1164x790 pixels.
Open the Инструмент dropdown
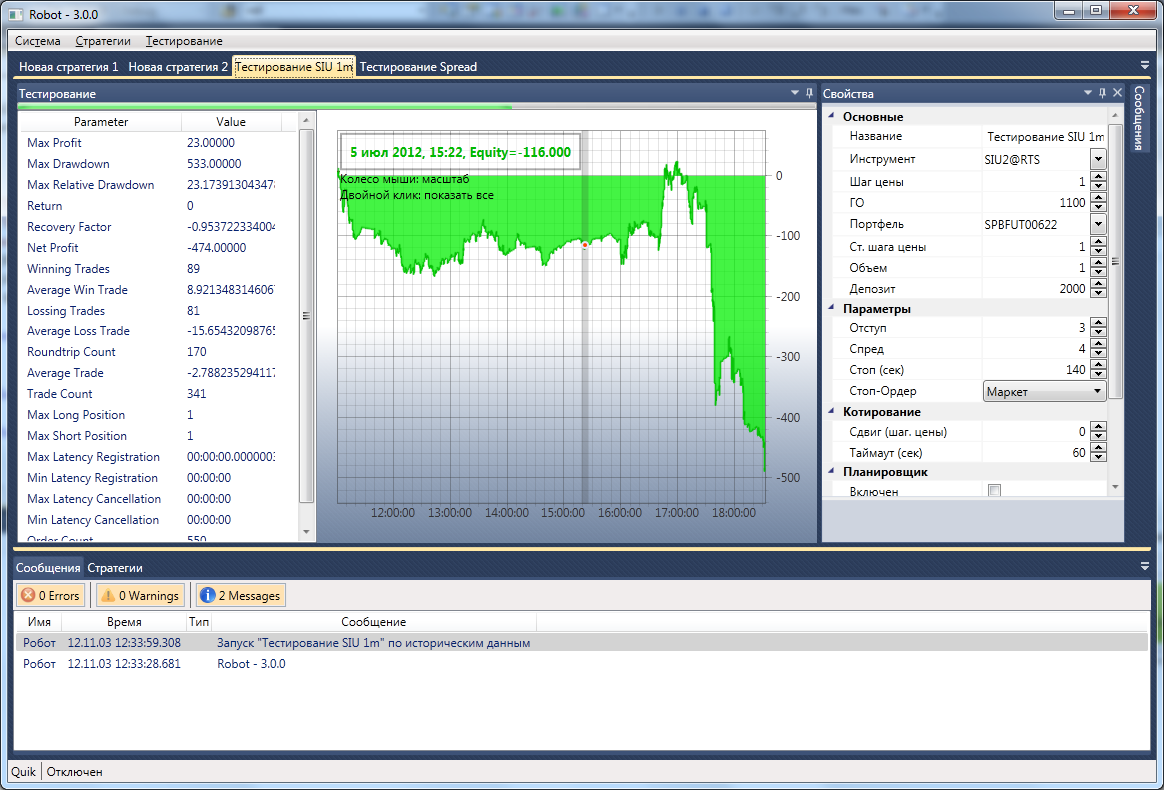coord(1098,159)
